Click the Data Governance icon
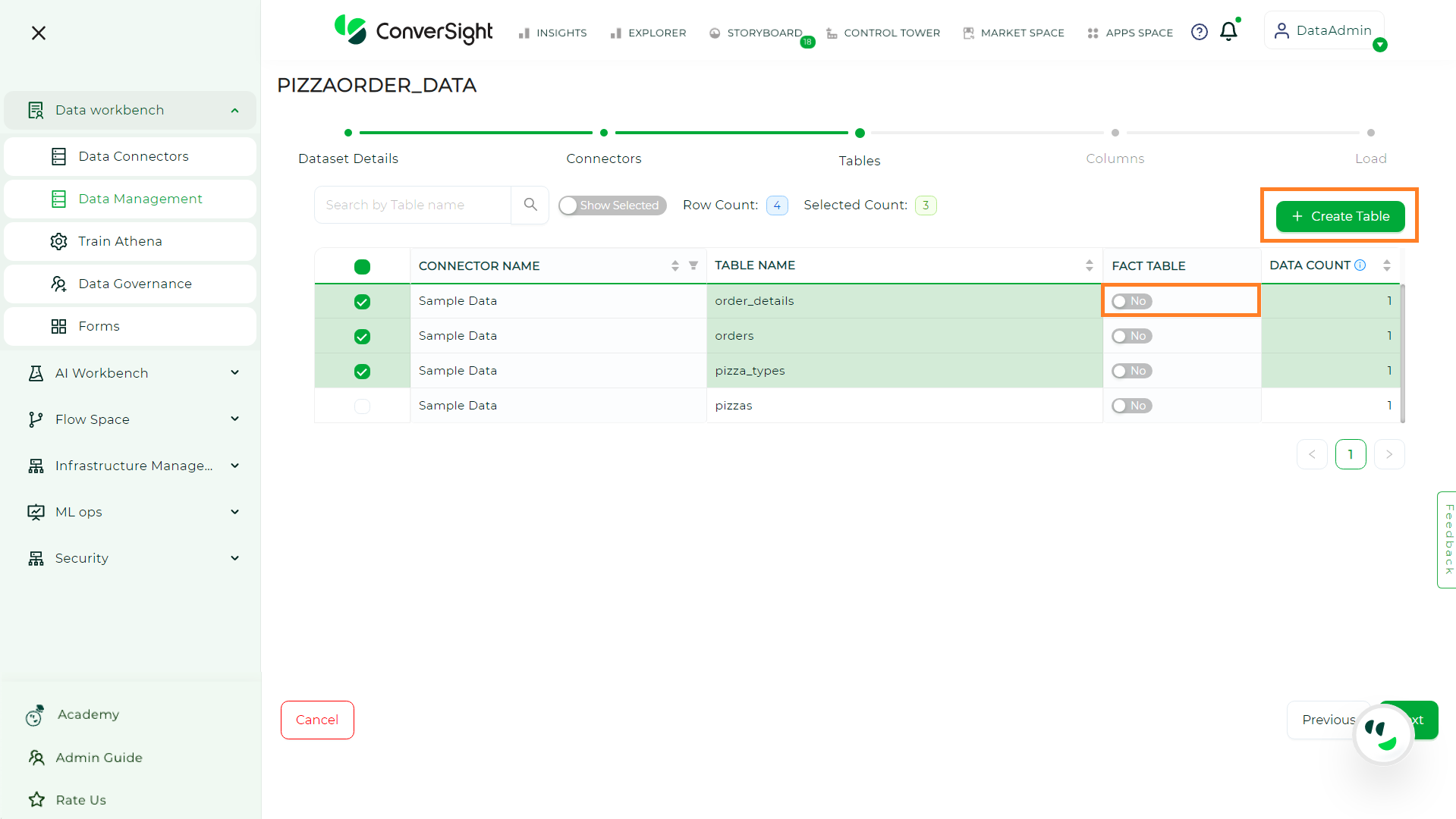1456x819 pixels. click(x=58, y=284)
